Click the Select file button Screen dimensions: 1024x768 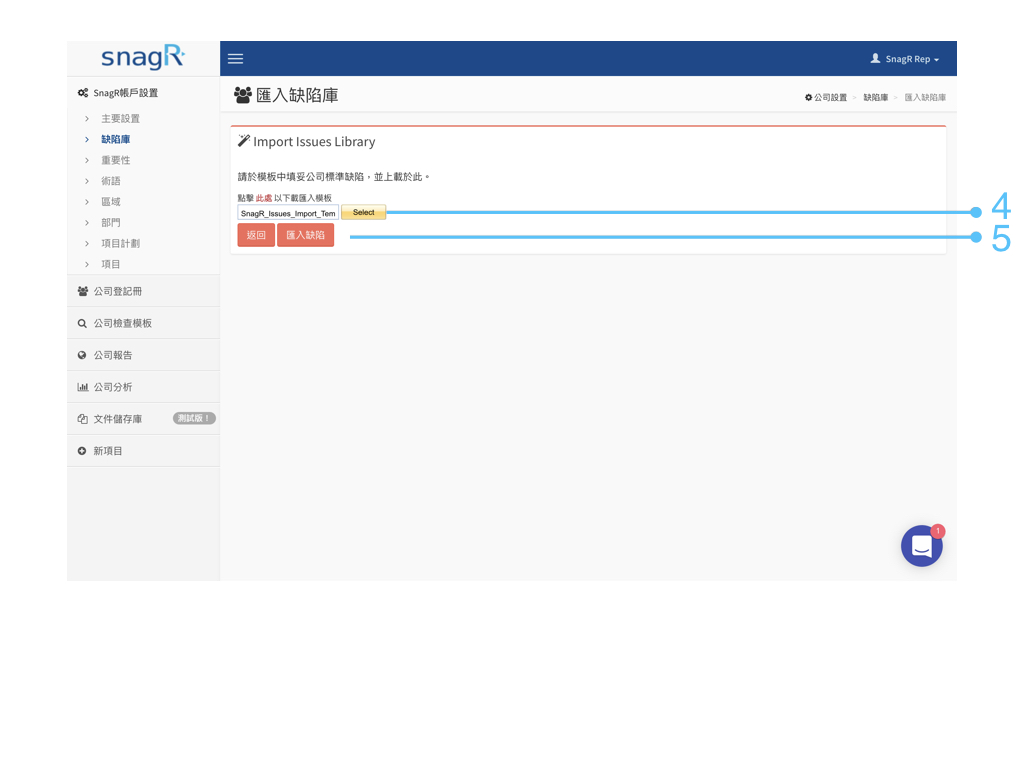pos(364,212)
